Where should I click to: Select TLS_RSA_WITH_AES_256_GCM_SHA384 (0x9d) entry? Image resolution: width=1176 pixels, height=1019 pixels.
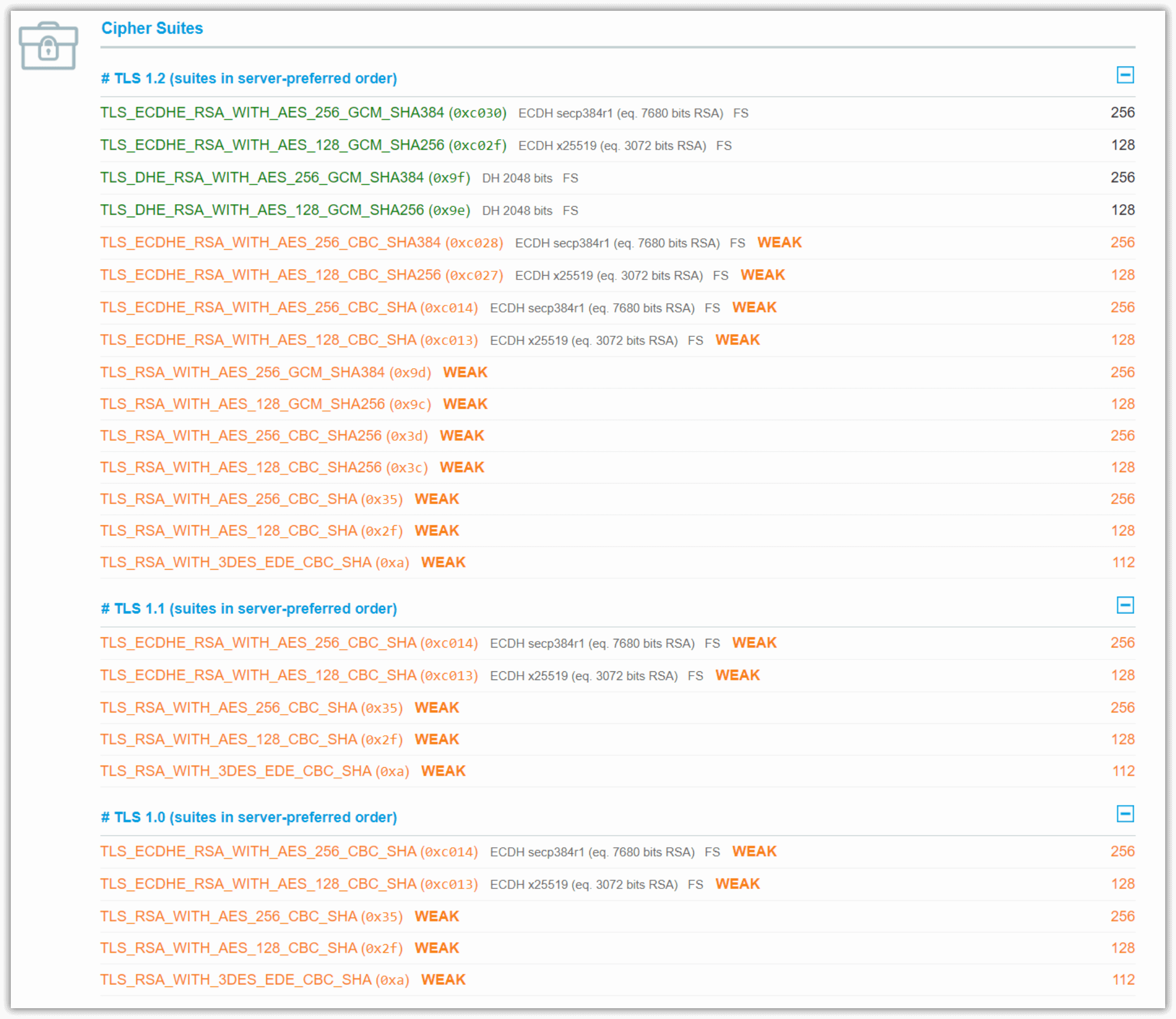pyautogui.click(x=266, y=372)
